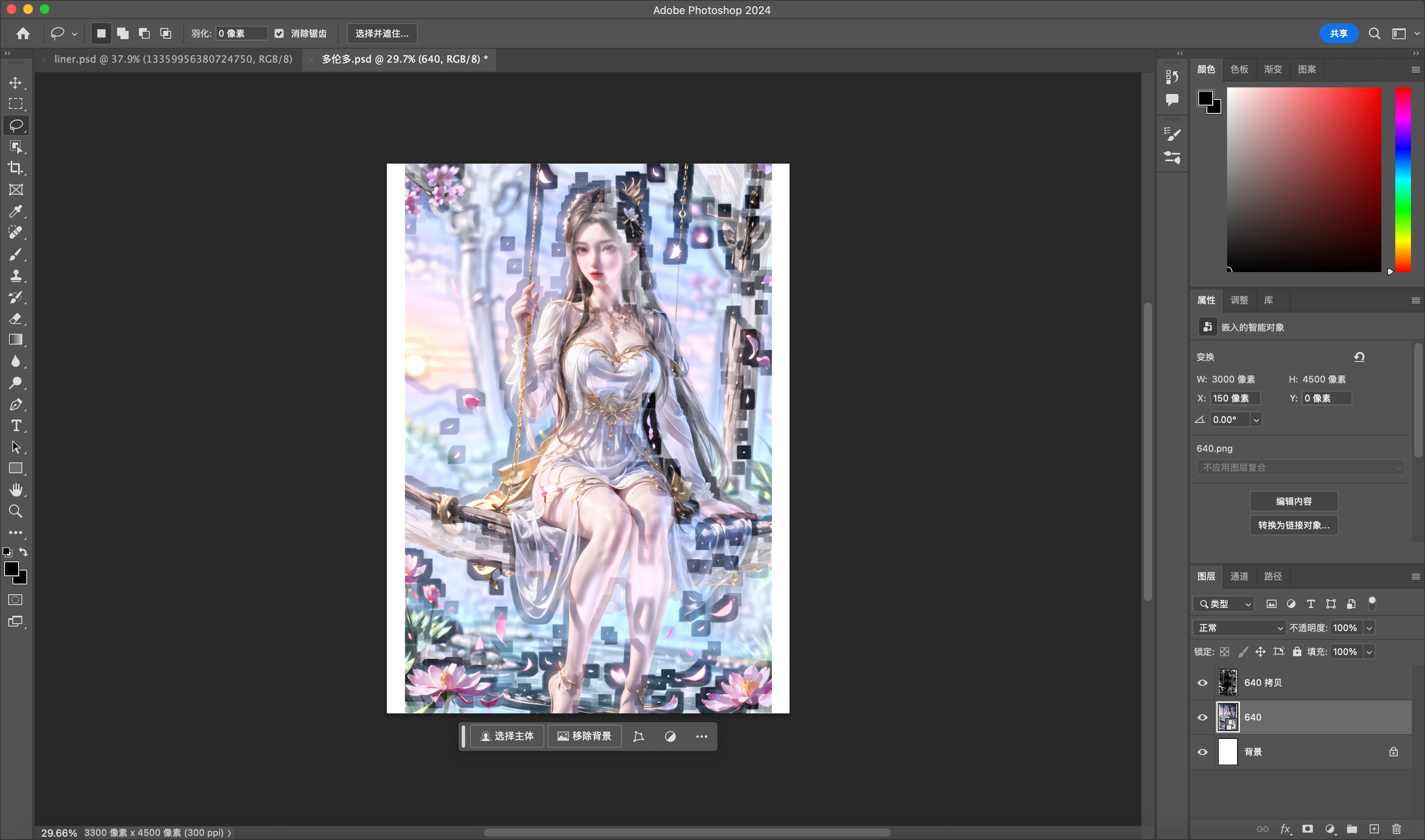Select the Rectangle shape tool

(16, 468)
